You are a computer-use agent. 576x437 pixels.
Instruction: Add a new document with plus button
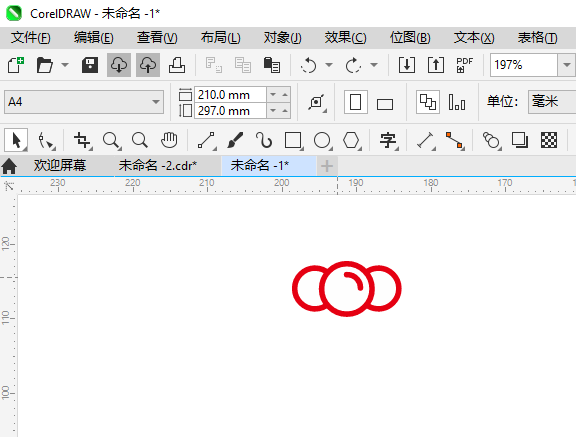(327, 166)
